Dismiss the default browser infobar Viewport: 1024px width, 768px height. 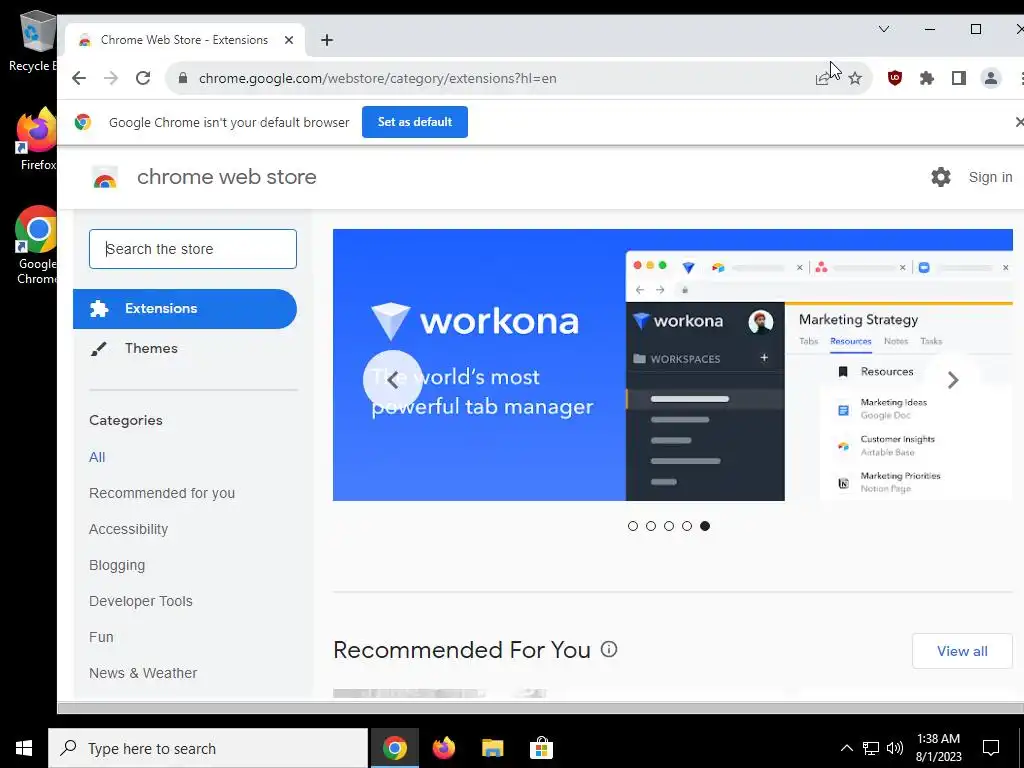(x=1019, y=122)
